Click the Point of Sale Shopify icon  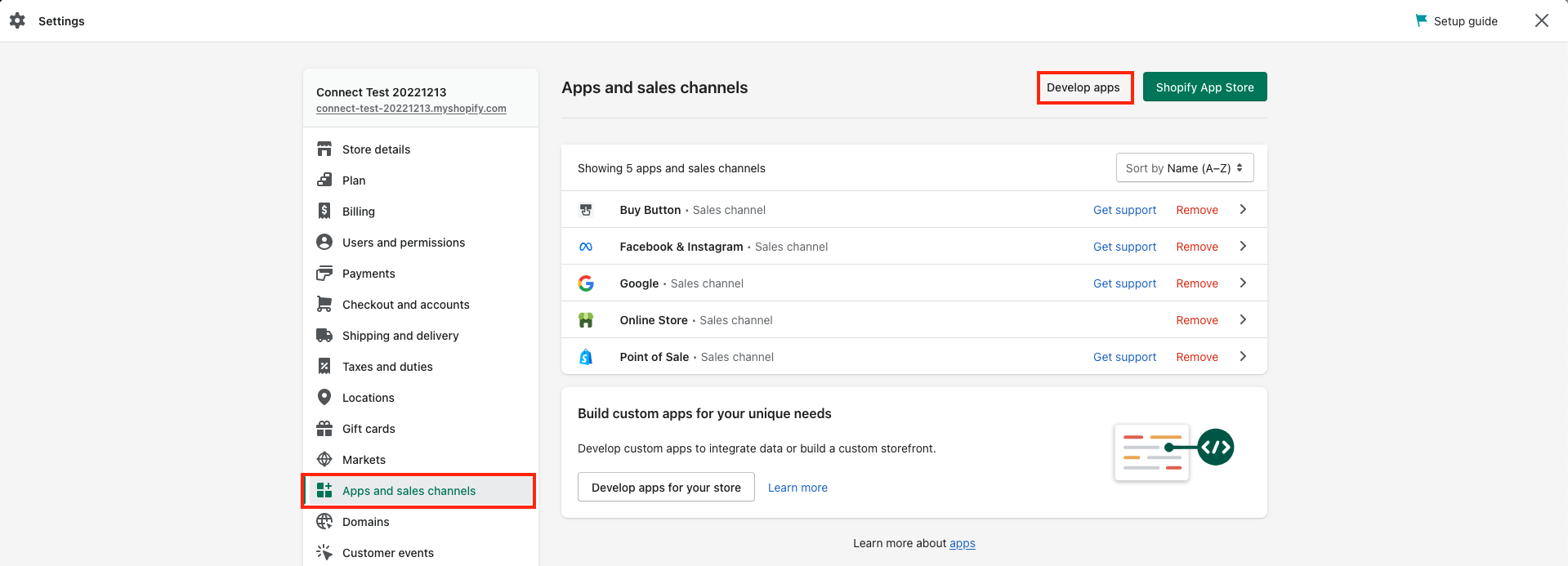point(586,357)
